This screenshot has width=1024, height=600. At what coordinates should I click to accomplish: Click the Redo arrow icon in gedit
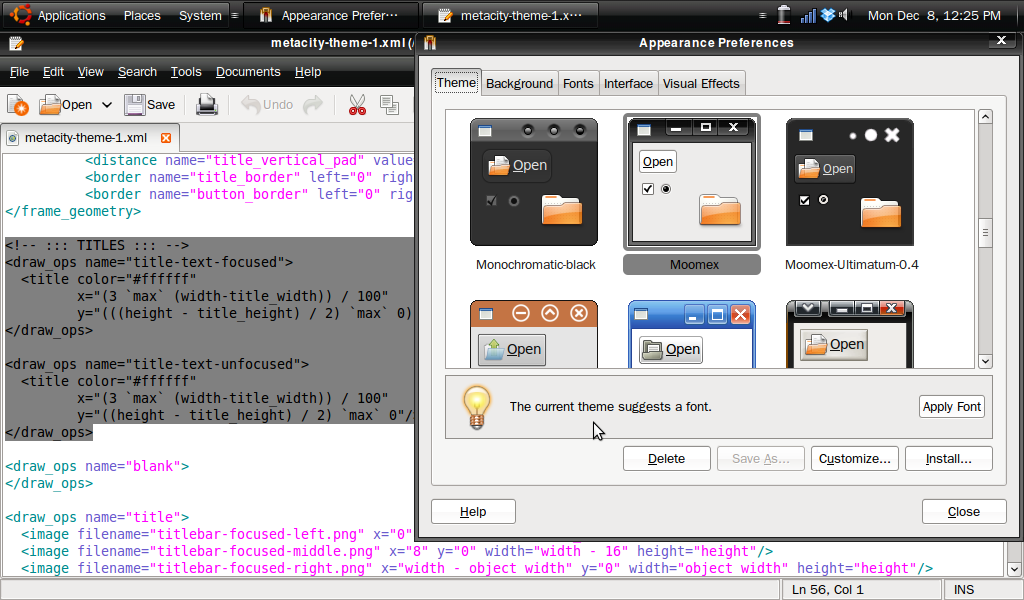point(313,104)
